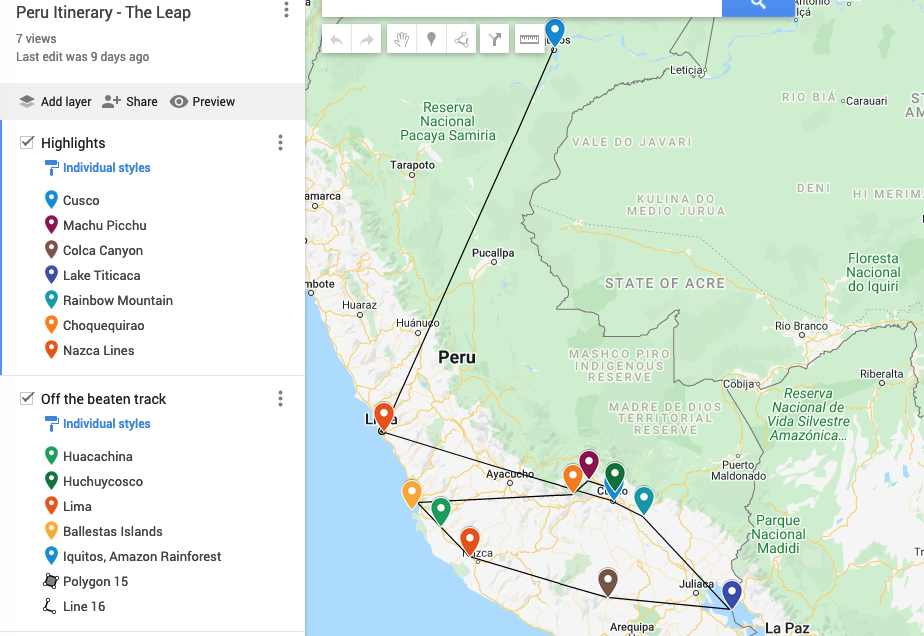Click the Undo arrow in map toolbar
The image size is (924, 636).
(x=337, y=40)
